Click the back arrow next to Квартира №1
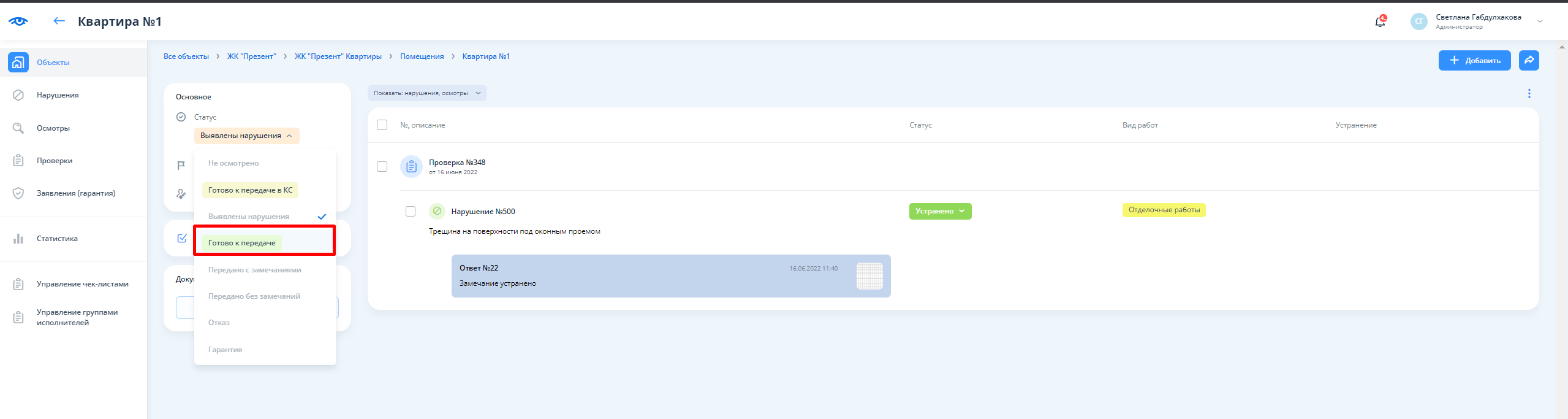Screen dimensions: 1568x419 (x=59, y=21)
